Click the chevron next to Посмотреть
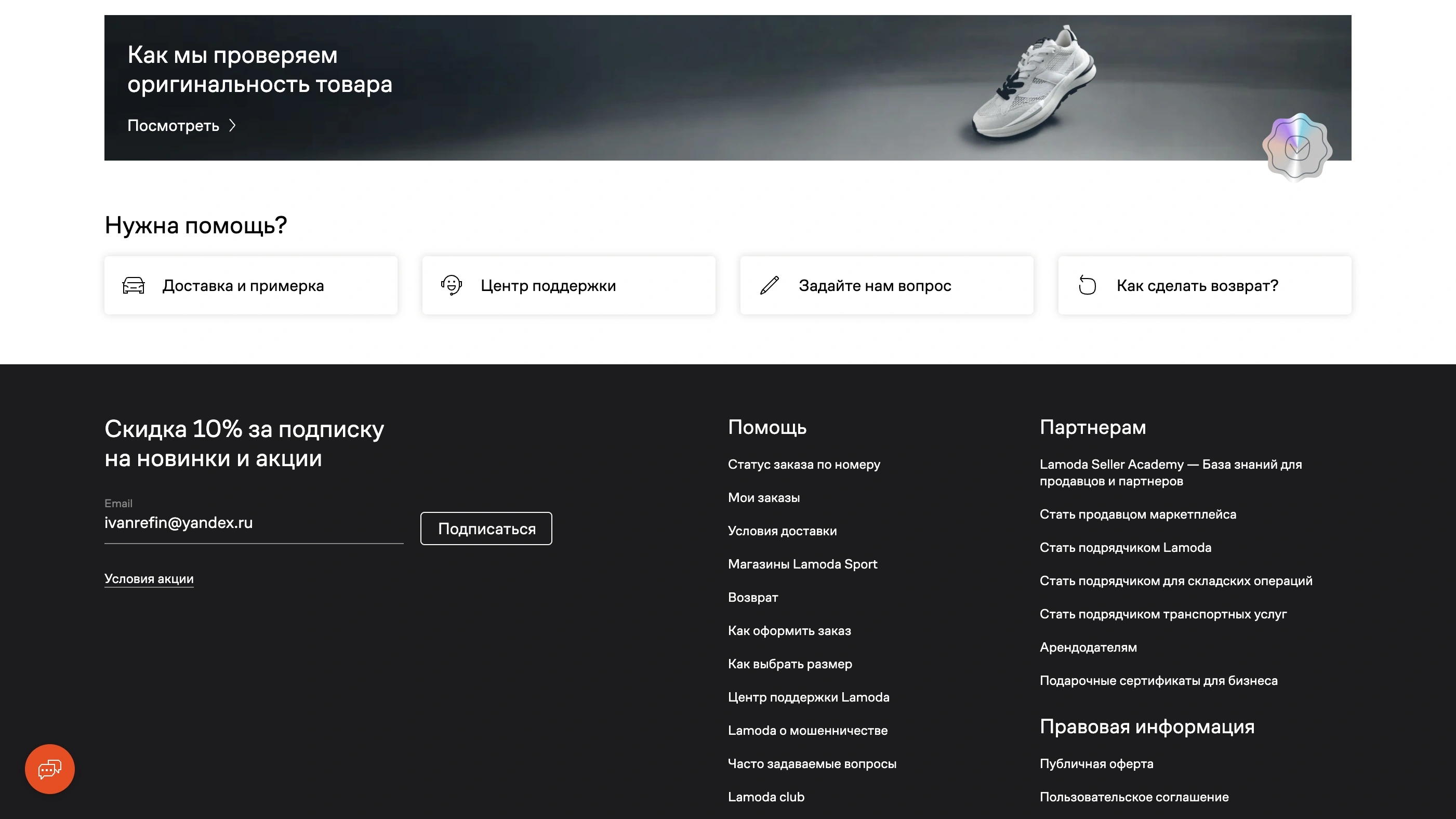The height and width of the screenshot is (819, 1456). [232, 125]
